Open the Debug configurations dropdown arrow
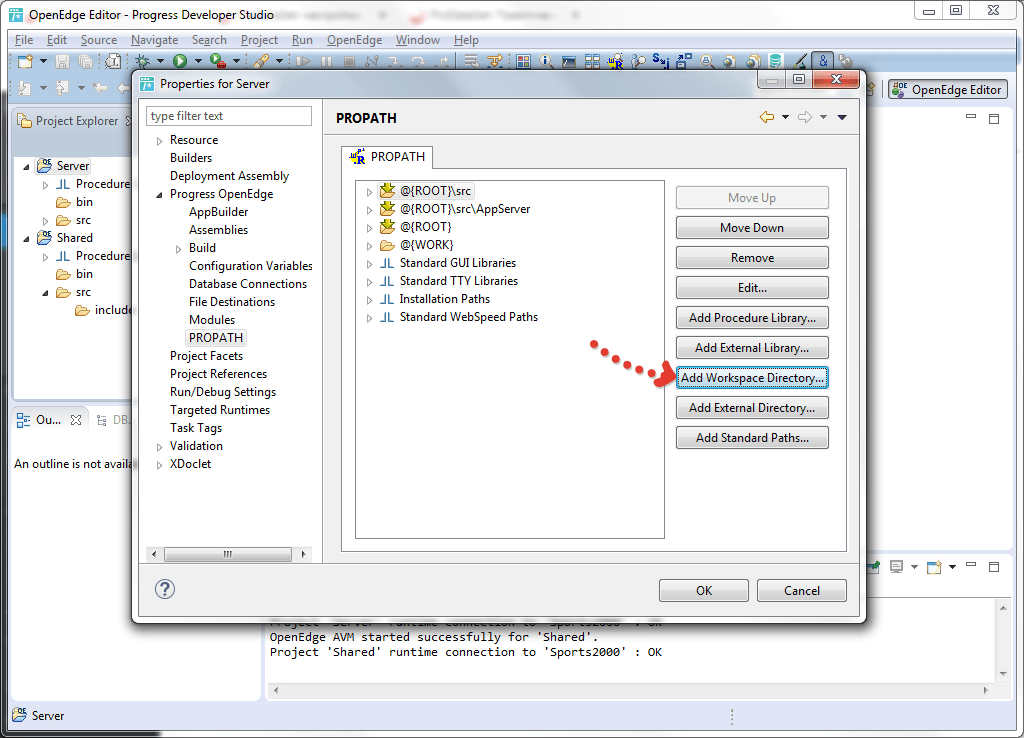This screenshot has width=1024, height=738. (x=160, y=61)
